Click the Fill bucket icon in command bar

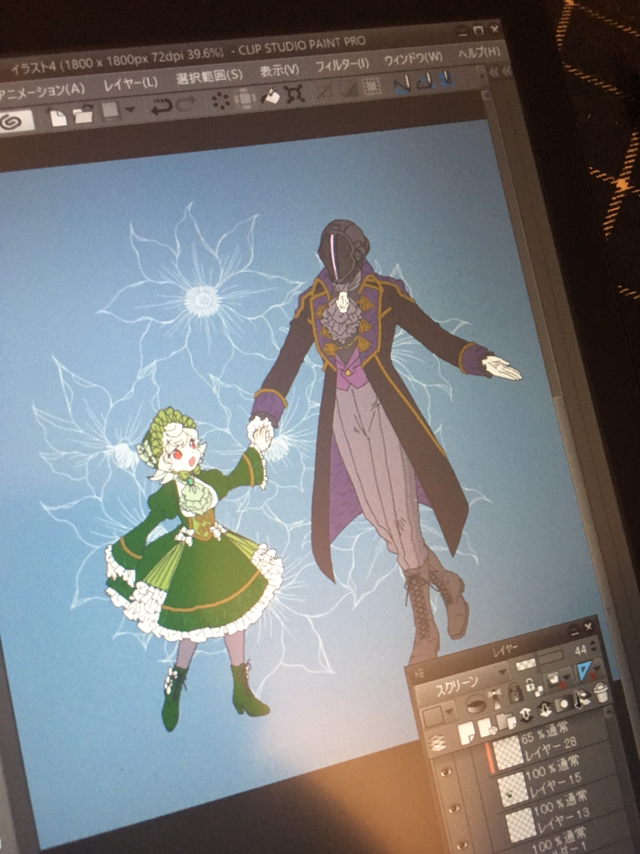271,96
